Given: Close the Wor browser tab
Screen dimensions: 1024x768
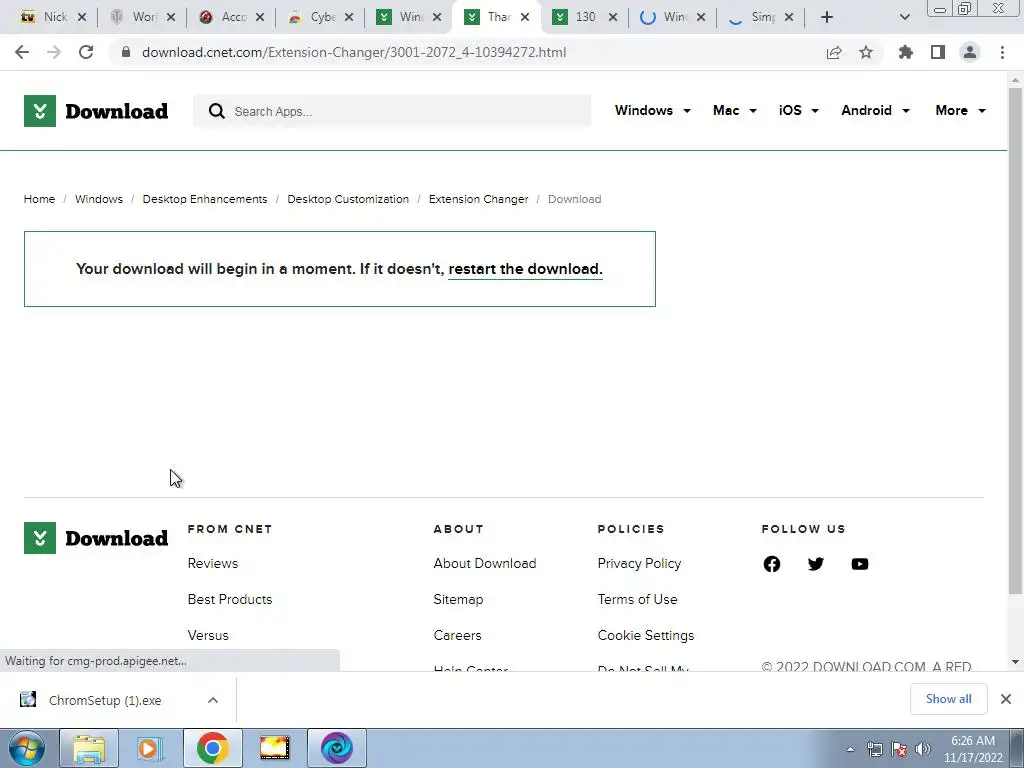Looking at the screenshot, I should [171, 17].
